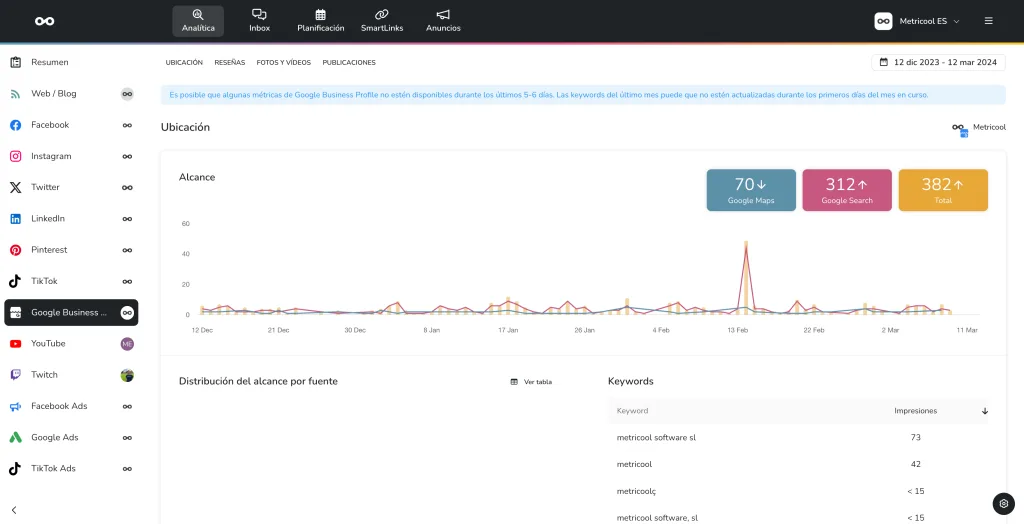Select 'metricool' keyword row
This screenshot has height=524, width=1024.
pyautogui.click(x=798, y=464)
